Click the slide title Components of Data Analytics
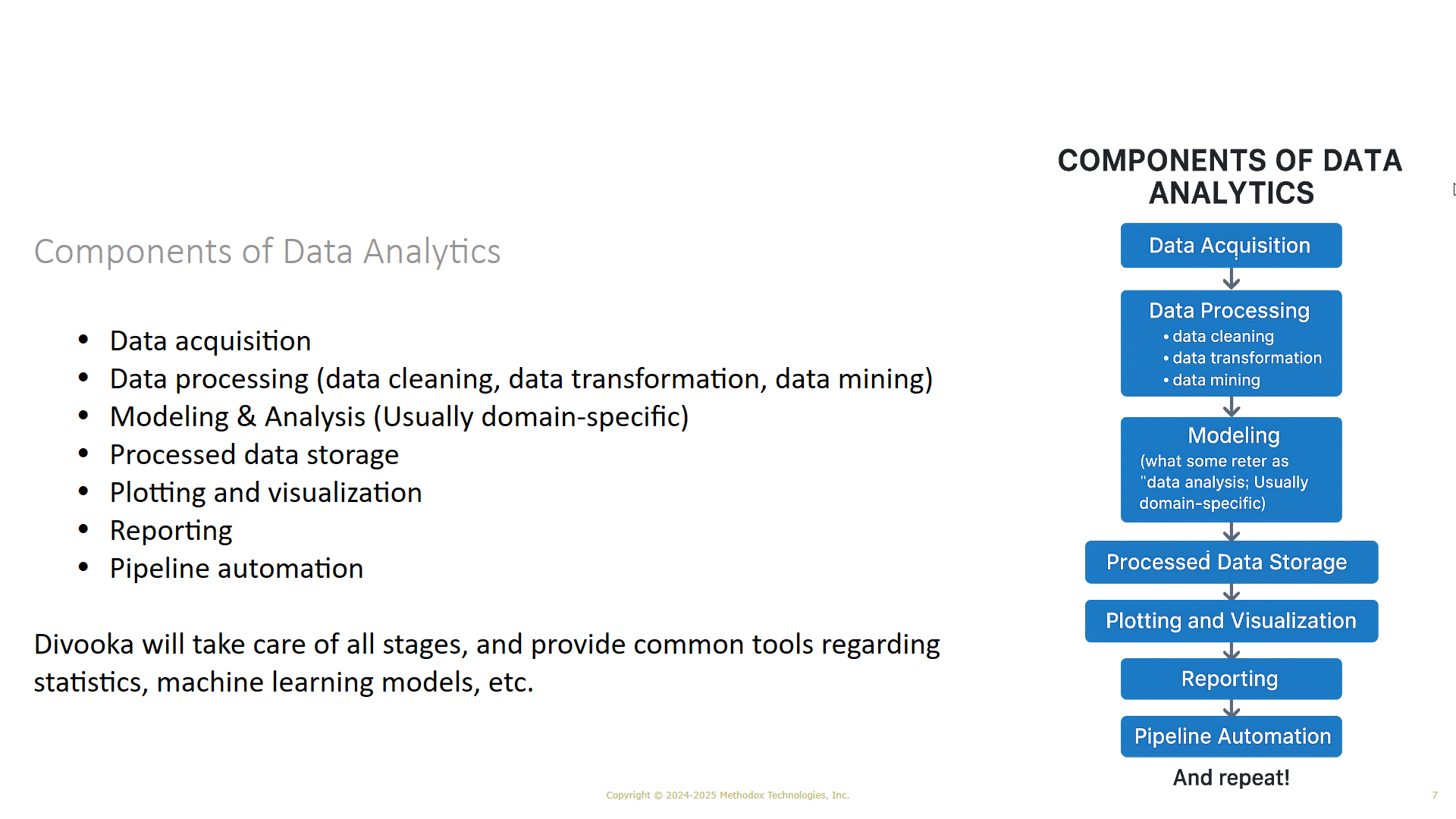 tap(267, 251)
